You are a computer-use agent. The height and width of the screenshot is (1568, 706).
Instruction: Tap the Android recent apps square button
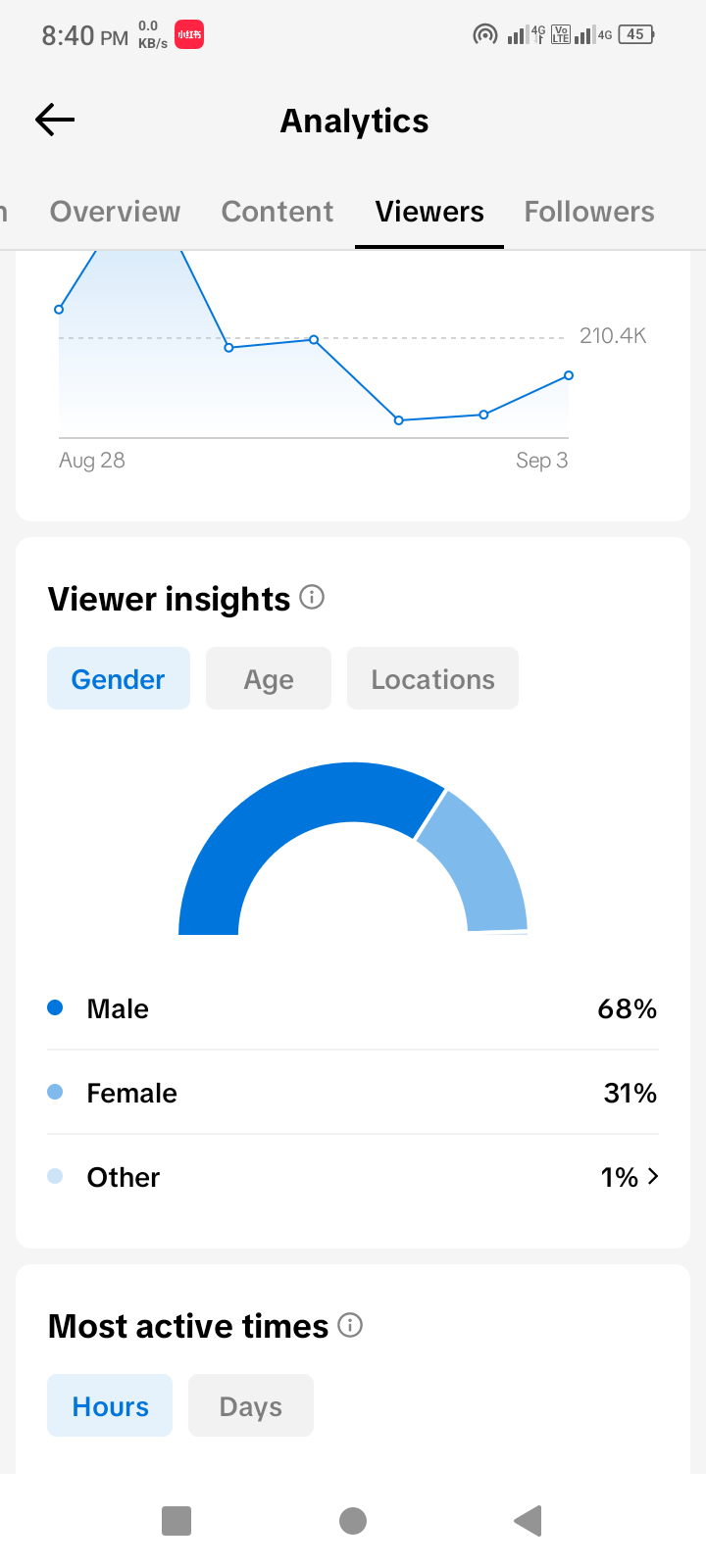[176, 1521]
